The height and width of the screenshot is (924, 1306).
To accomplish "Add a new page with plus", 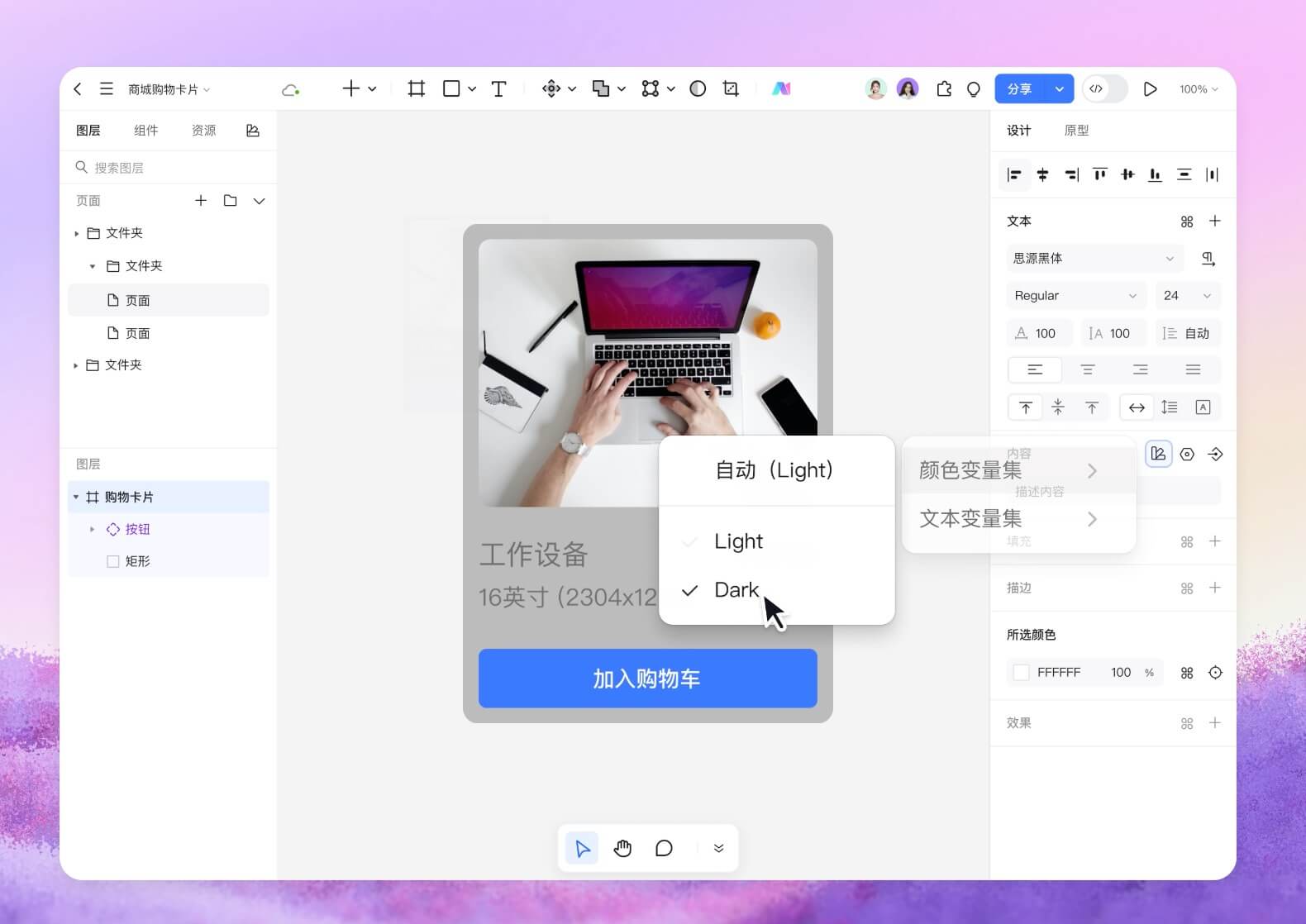I will pos(201,201).
